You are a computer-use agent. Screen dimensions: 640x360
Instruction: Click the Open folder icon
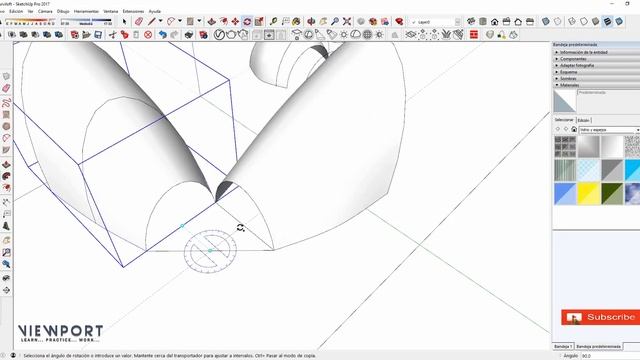[x=86, y=35]
